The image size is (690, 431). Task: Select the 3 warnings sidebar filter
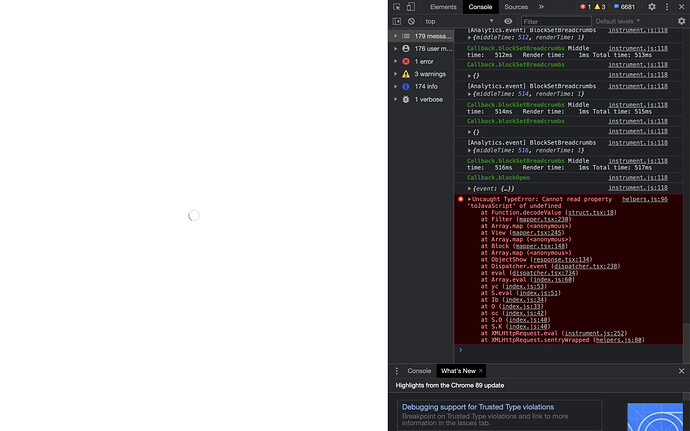pyautogui.click(x=424, y=74)
